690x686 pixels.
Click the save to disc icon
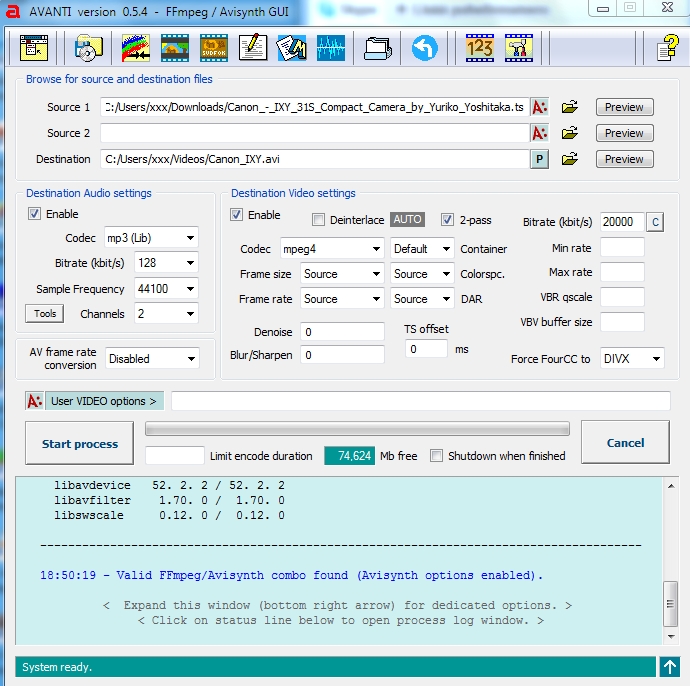(88, 48)
